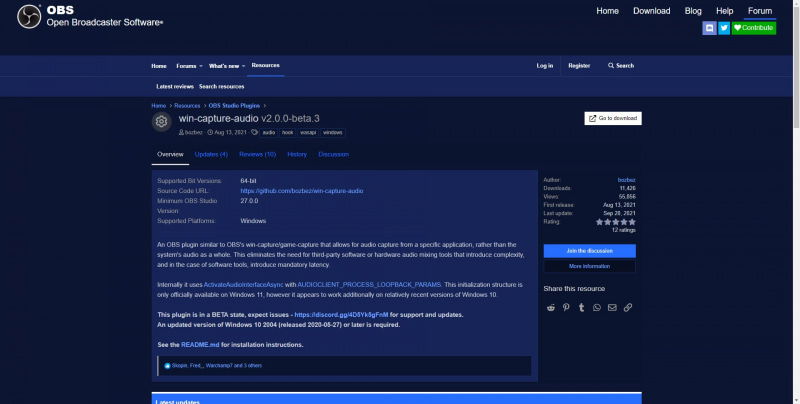
Task: Click the '12 ratings' text
Action: (623, 231)
